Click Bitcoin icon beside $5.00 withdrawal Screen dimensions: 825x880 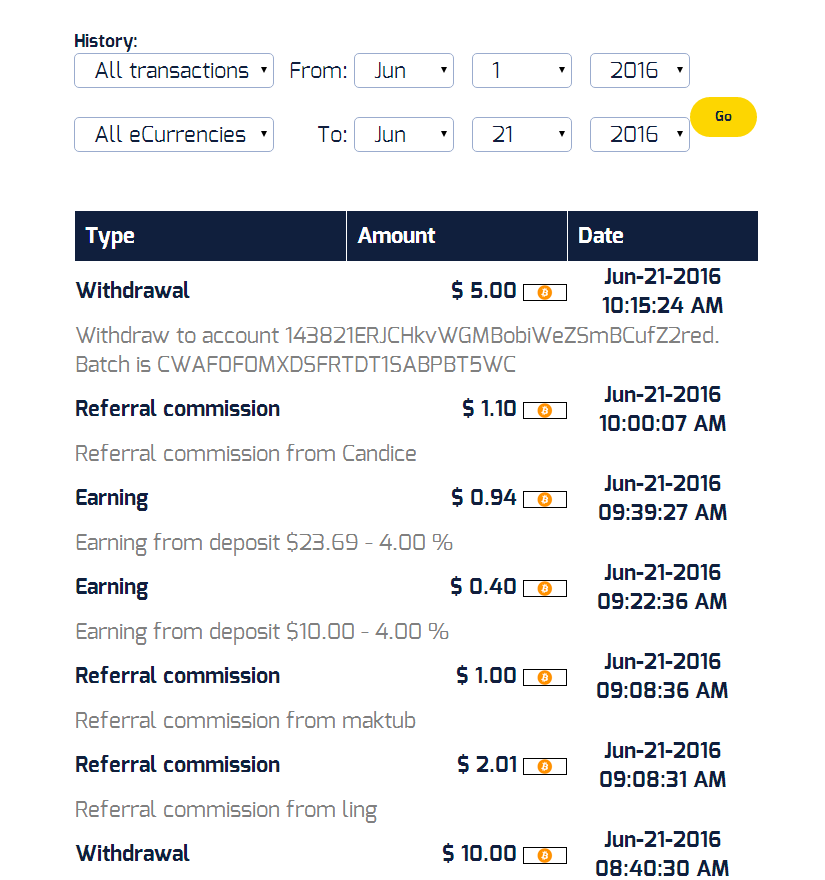pos(544,292)
